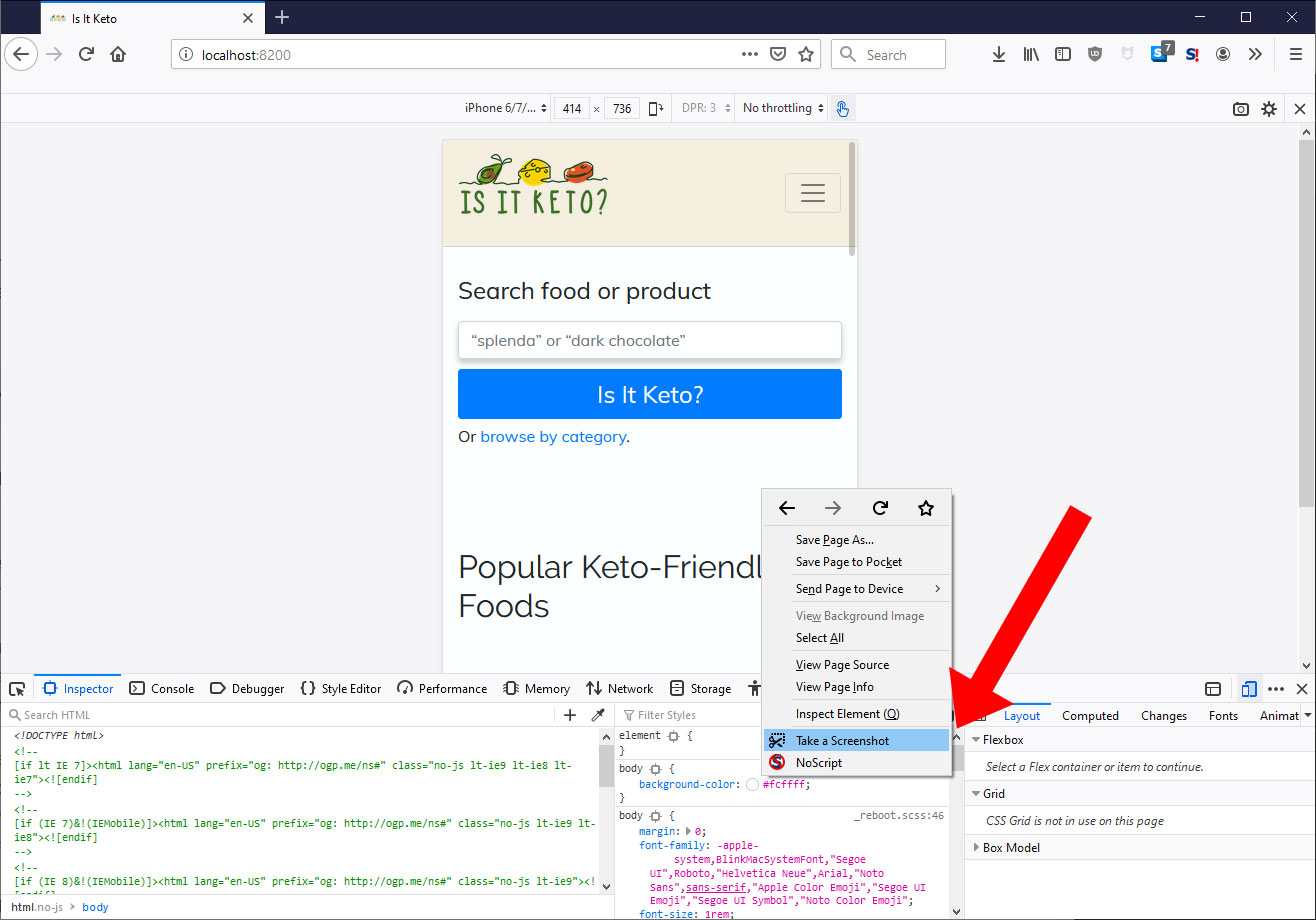Reload page from the context menu

880,508
